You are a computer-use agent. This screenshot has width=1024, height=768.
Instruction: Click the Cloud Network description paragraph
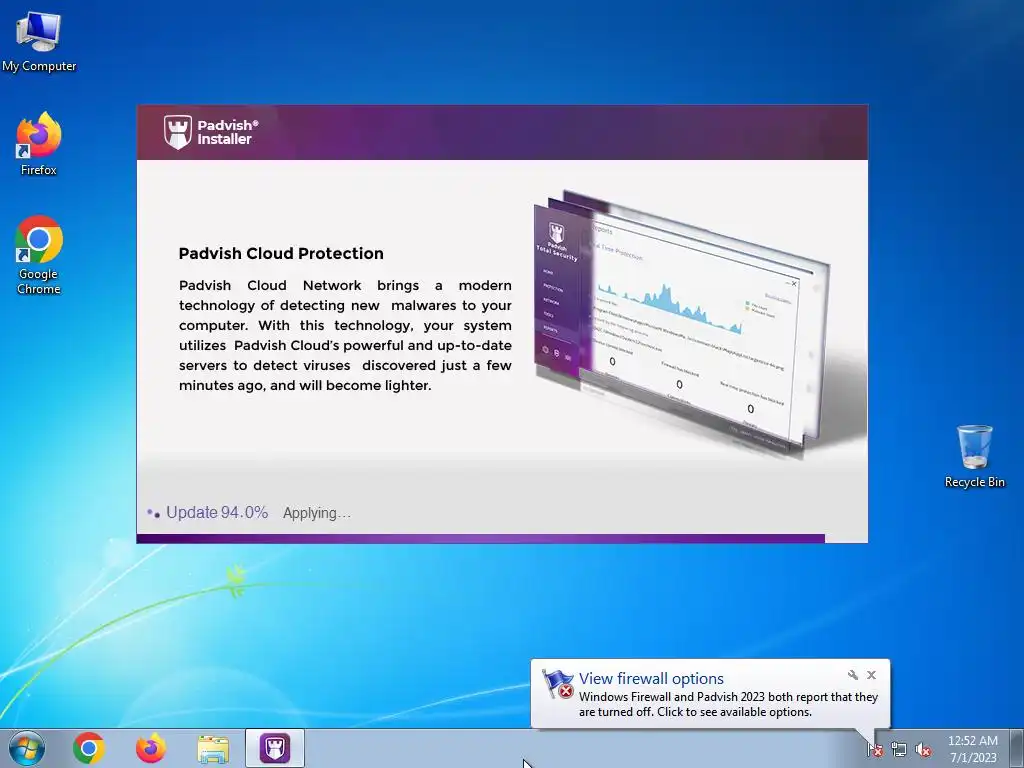pyautogui.click(x=345, y=335)
